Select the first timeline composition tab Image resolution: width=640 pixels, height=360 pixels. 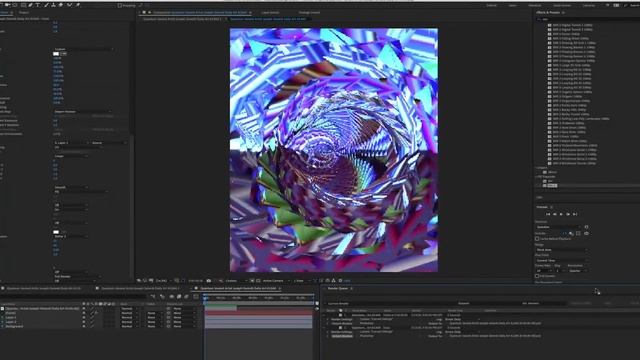point(44,289)
